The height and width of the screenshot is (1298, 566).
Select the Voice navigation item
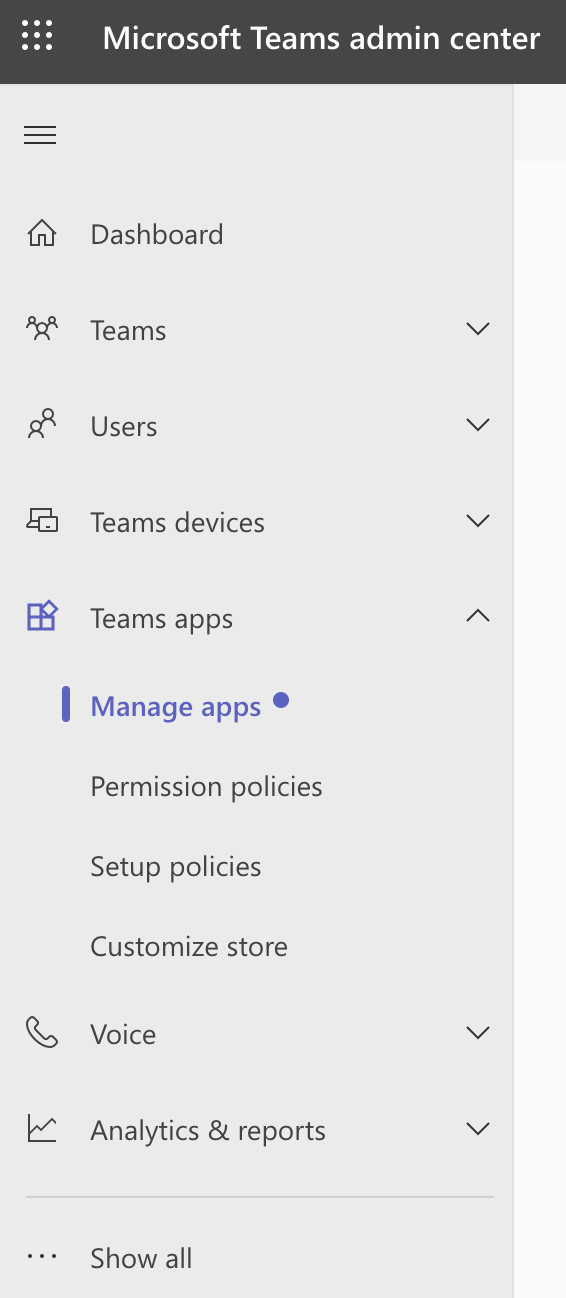coord(123,1035)
